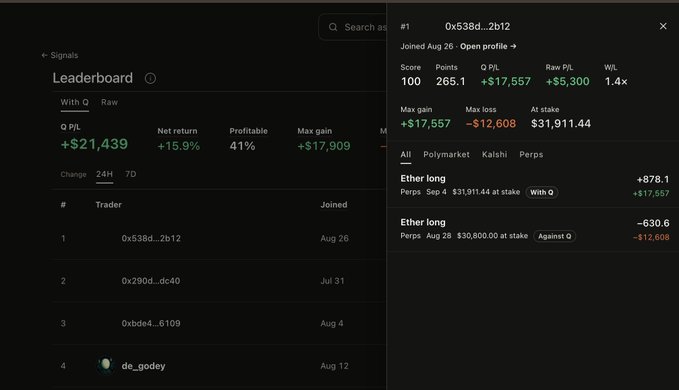Click panel header address 0x538d...2b12
679x390 pixels.
click(477, 26)
